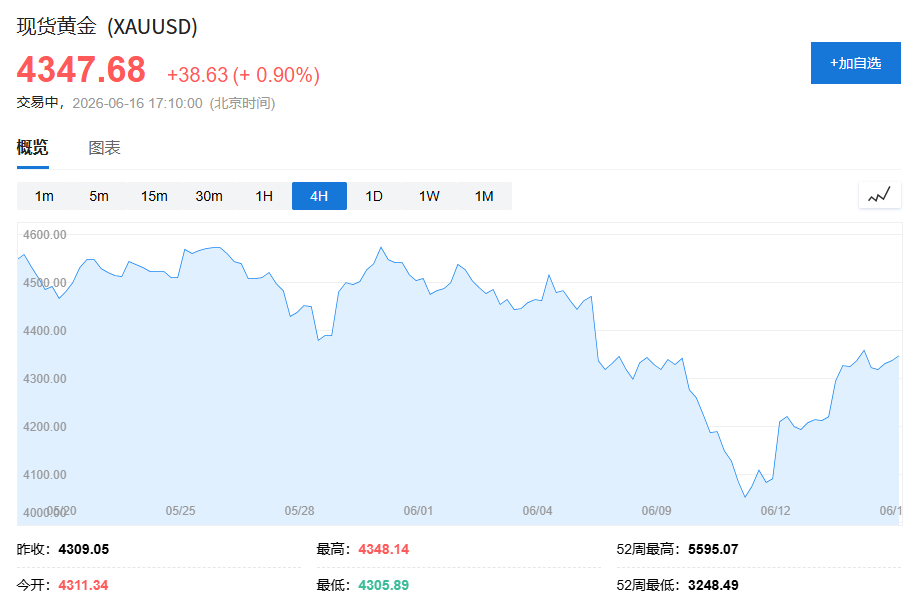
Task: Click the 昨收 value 4309.05
Action: [x=83, y=549]
